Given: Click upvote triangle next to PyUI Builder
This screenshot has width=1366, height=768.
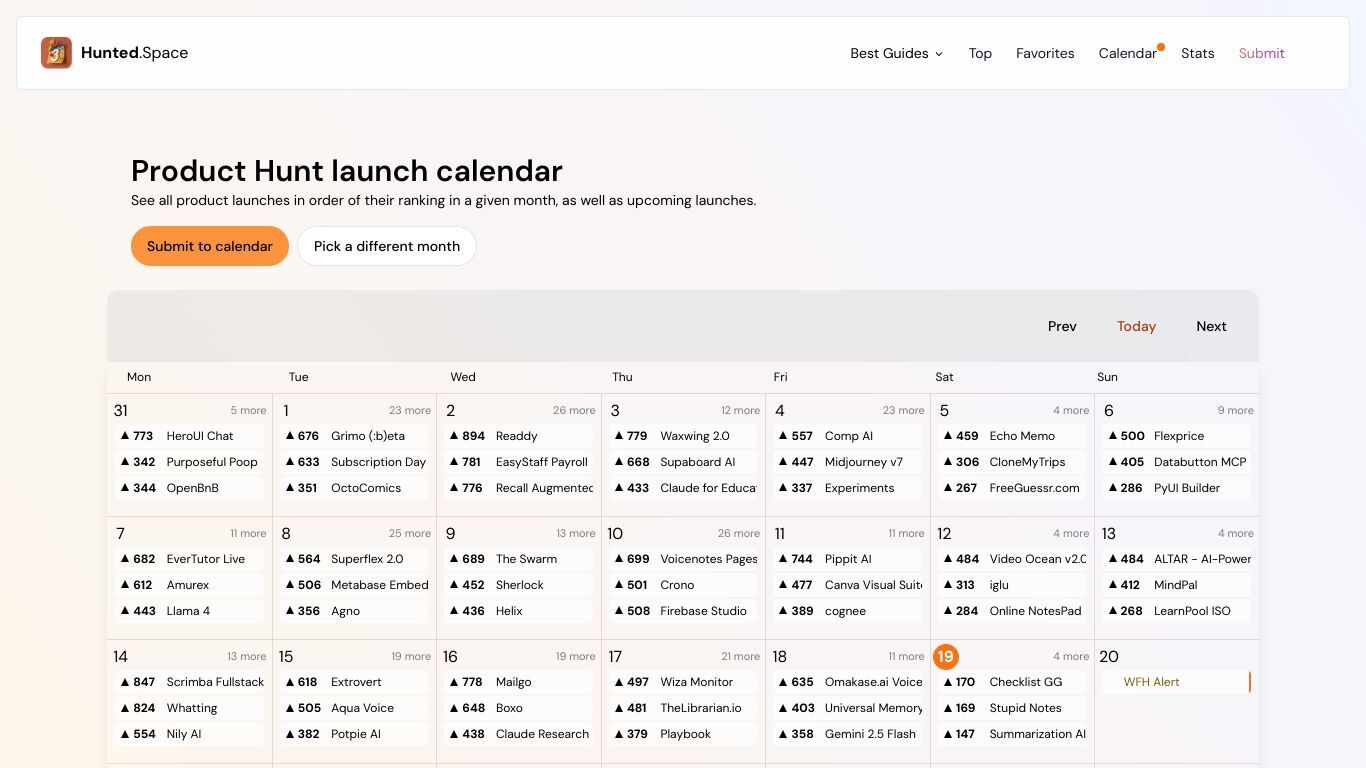Looking at the screenshot, I should pyautogui.click(x=1112, y=488).
